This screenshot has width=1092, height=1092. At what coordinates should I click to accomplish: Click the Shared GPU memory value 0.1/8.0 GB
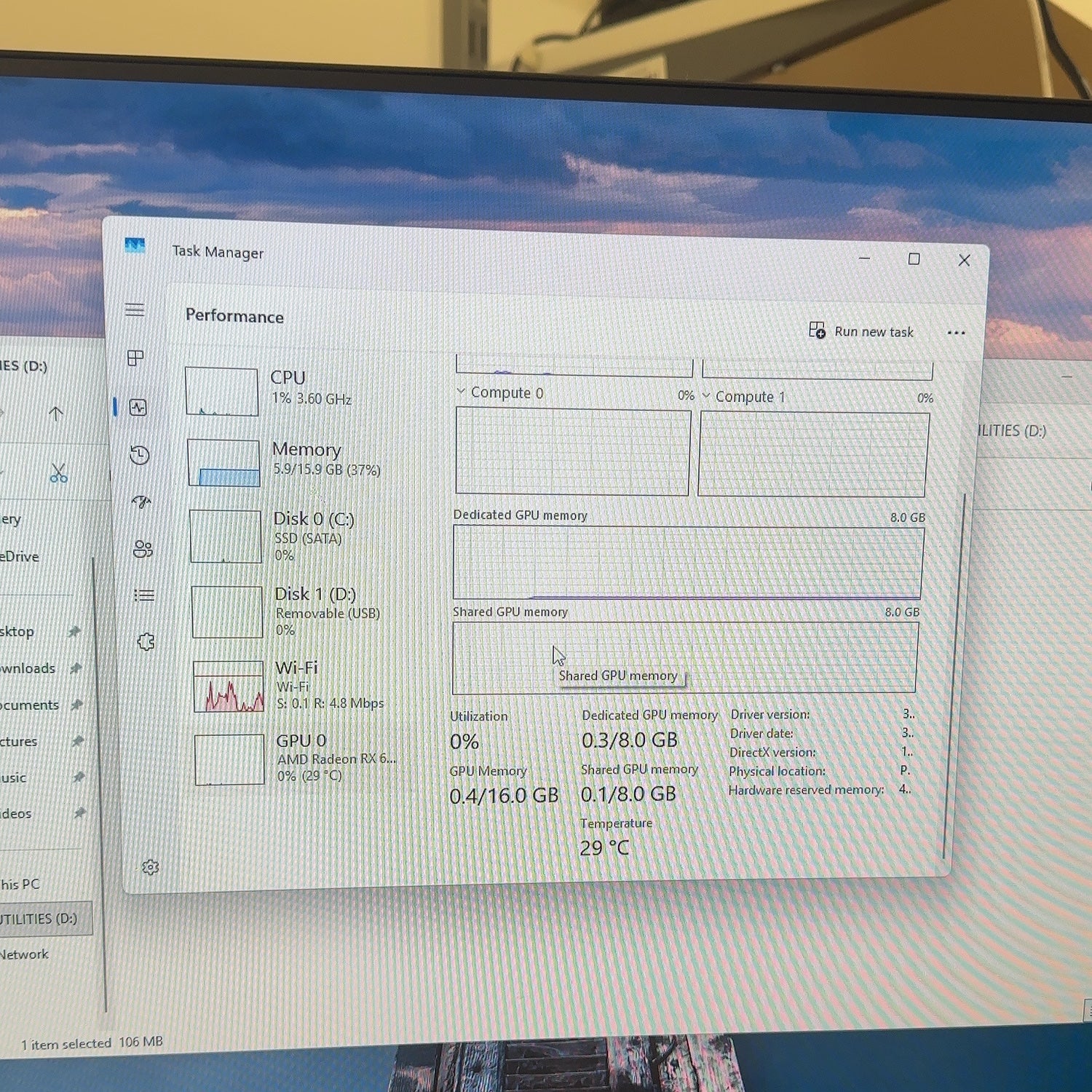628,794
